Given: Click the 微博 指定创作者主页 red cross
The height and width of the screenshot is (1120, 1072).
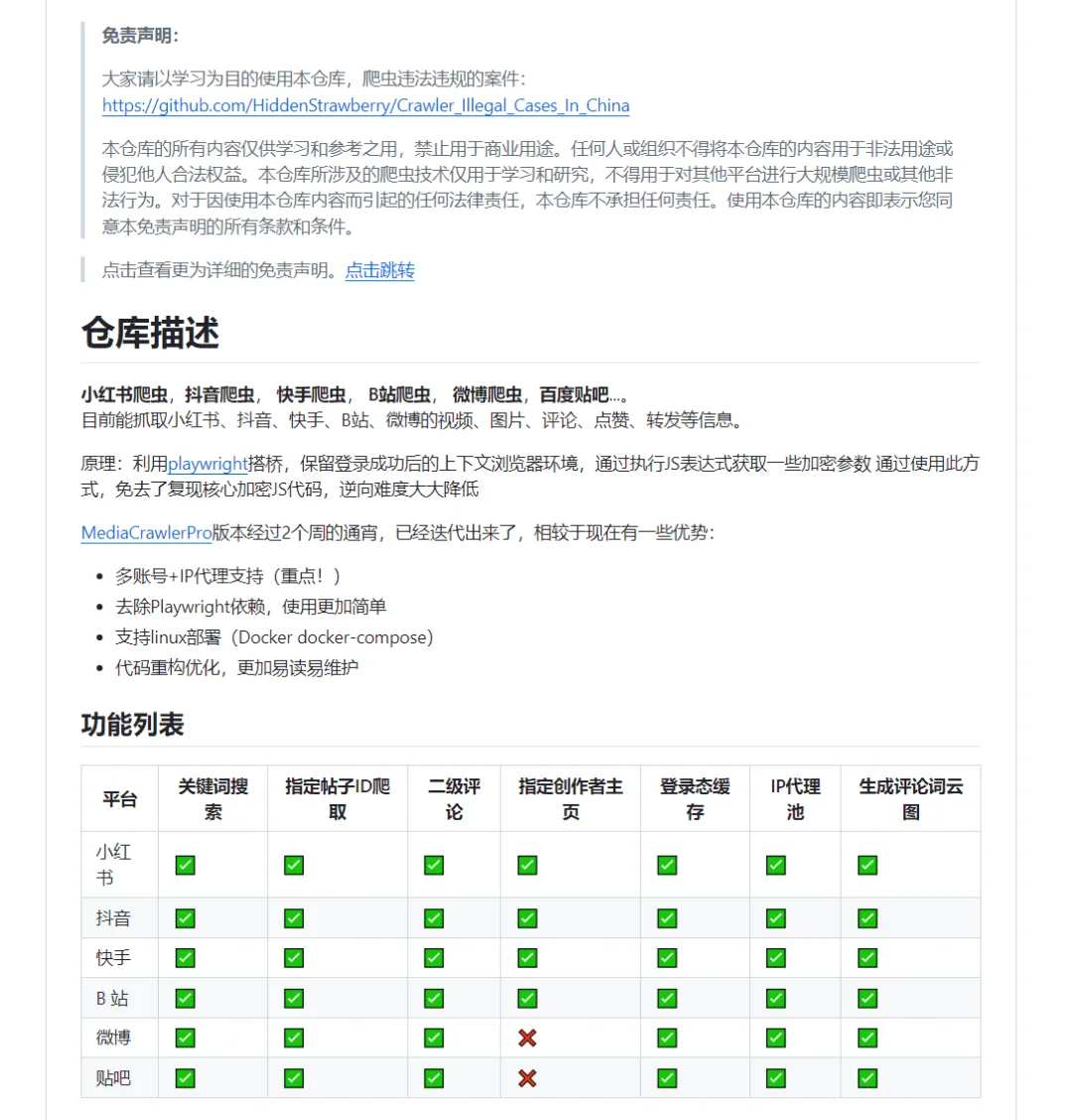Looking at the screenshot, I should coord(528,1038).
